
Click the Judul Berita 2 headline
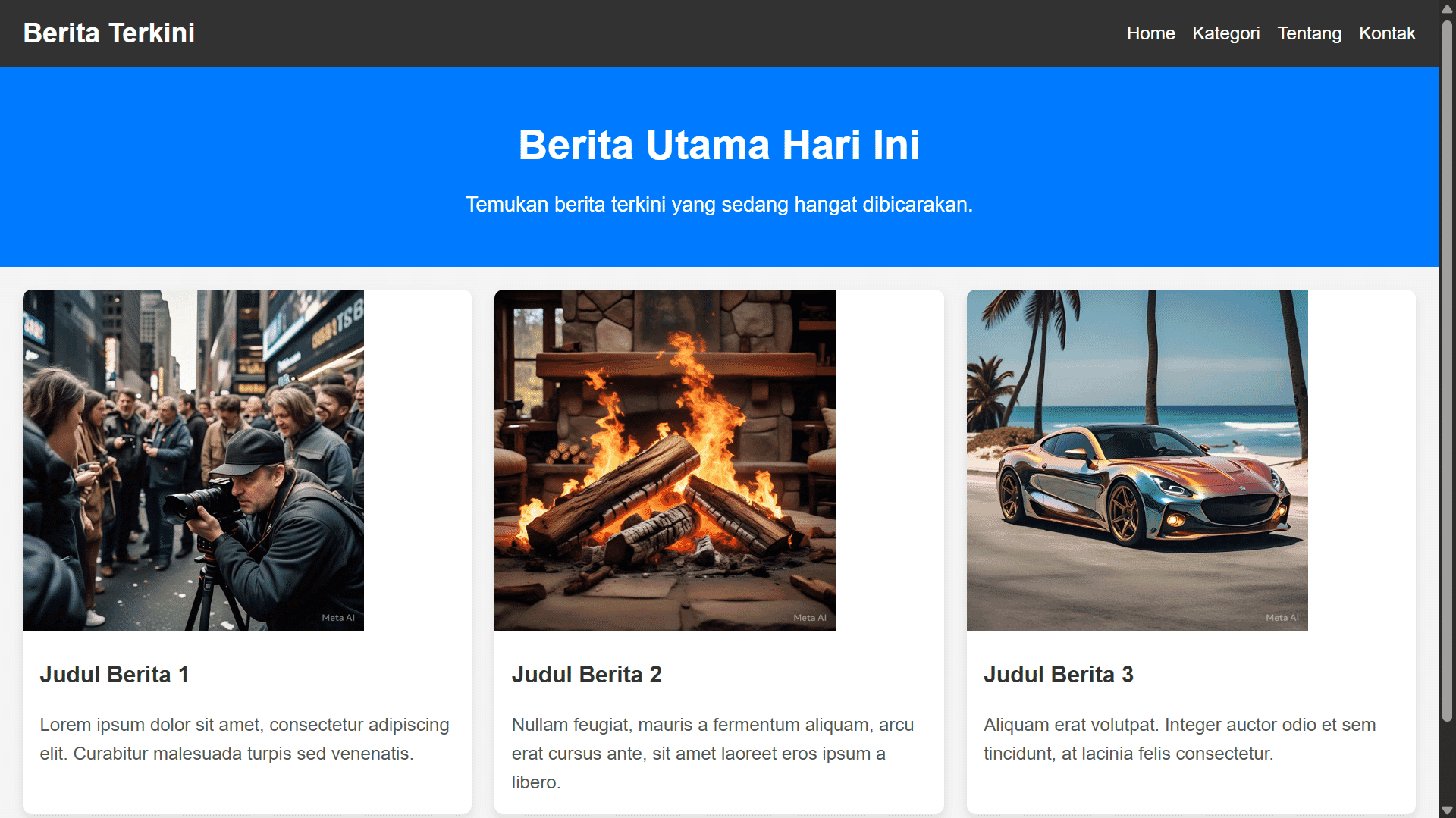tap(586, 674)
